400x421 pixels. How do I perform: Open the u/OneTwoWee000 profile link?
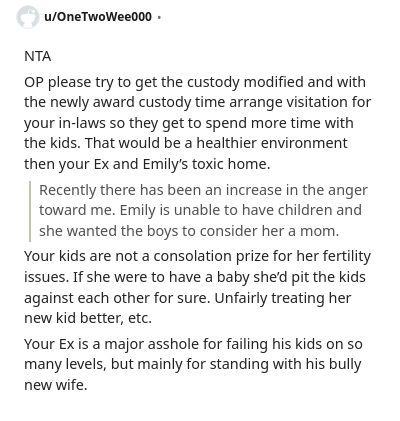(98, 17)
